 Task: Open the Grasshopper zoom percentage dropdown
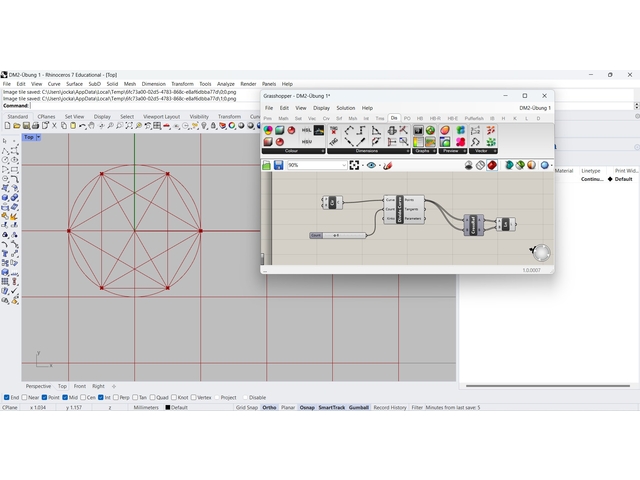click(343, 165)
